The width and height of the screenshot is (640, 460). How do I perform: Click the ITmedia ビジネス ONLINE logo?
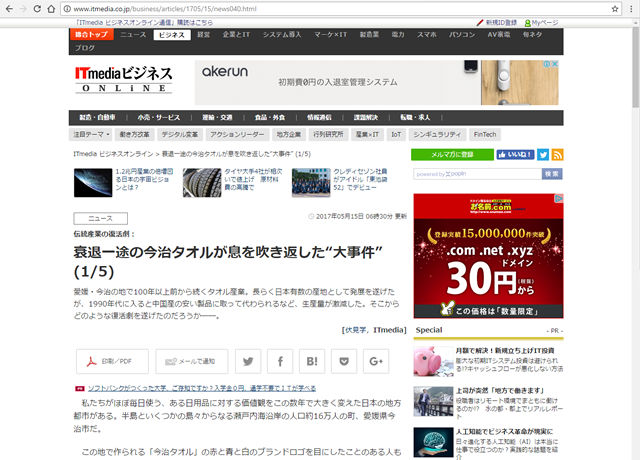tap(122, 79)
